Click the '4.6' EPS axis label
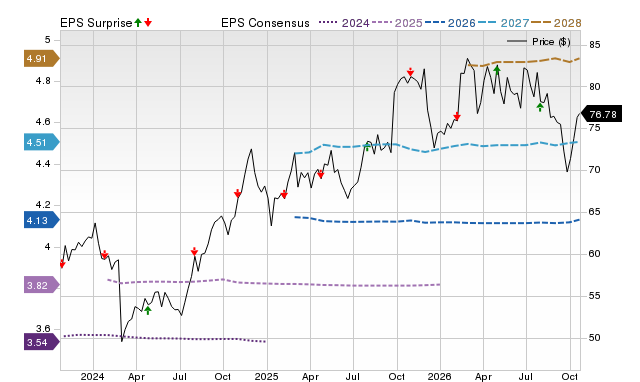This screenshot has width=640, height=382. (x=43, y=122)
